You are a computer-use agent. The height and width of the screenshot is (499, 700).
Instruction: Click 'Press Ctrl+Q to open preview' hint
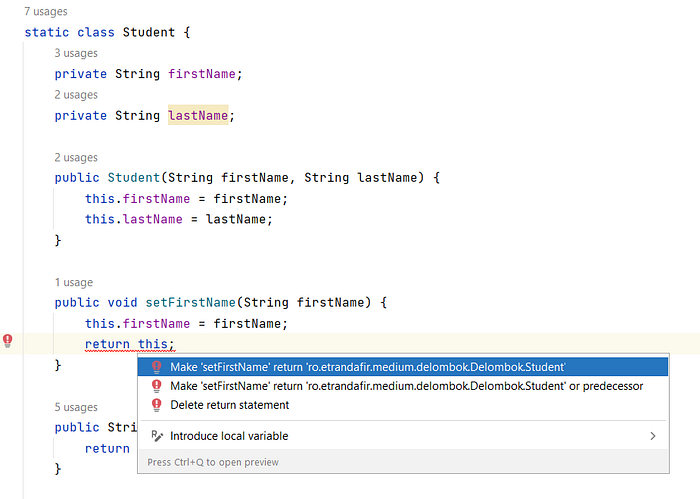tap(213, 462)
